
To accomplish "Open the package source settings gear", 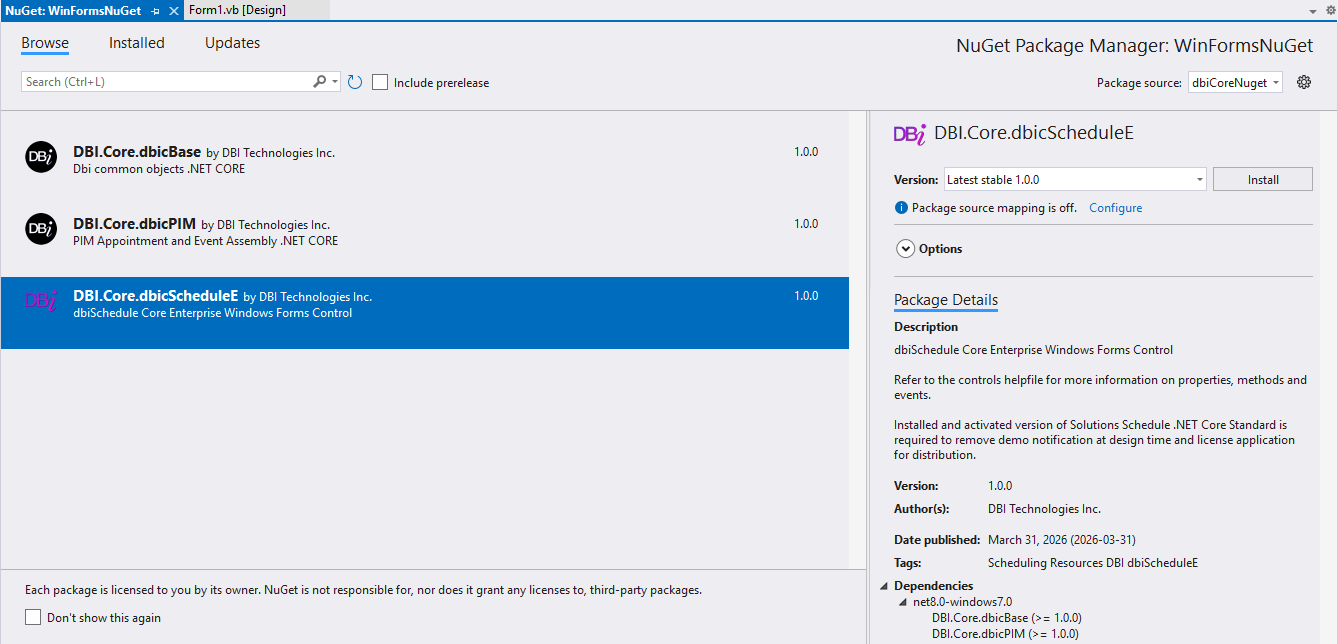I will point(1304,82).
